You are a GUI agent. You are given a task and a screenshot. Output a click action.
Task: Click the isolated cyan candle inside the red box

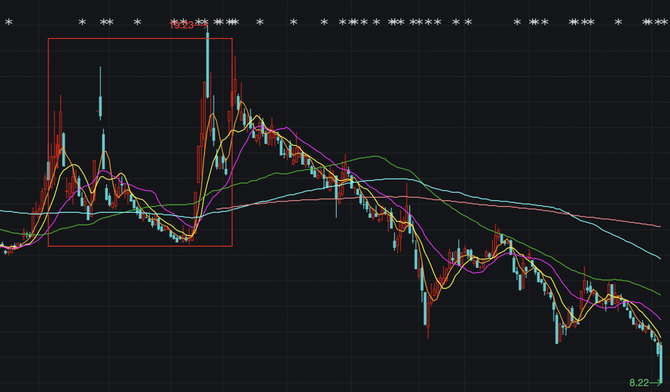pos(101,93)
